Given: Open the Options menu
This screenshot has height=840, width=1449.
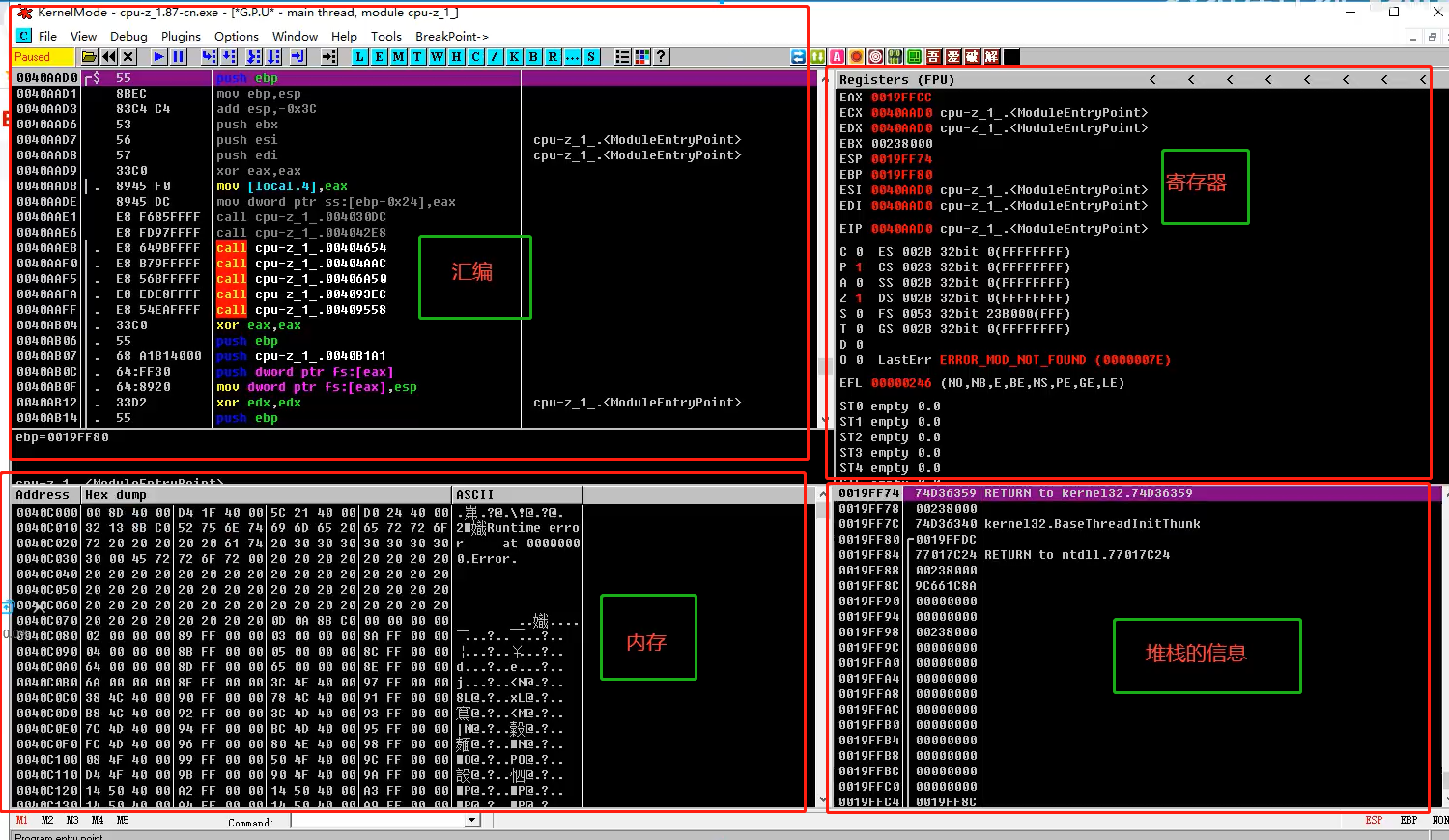Looking at the screenshot, I should [x=237, y=36].
